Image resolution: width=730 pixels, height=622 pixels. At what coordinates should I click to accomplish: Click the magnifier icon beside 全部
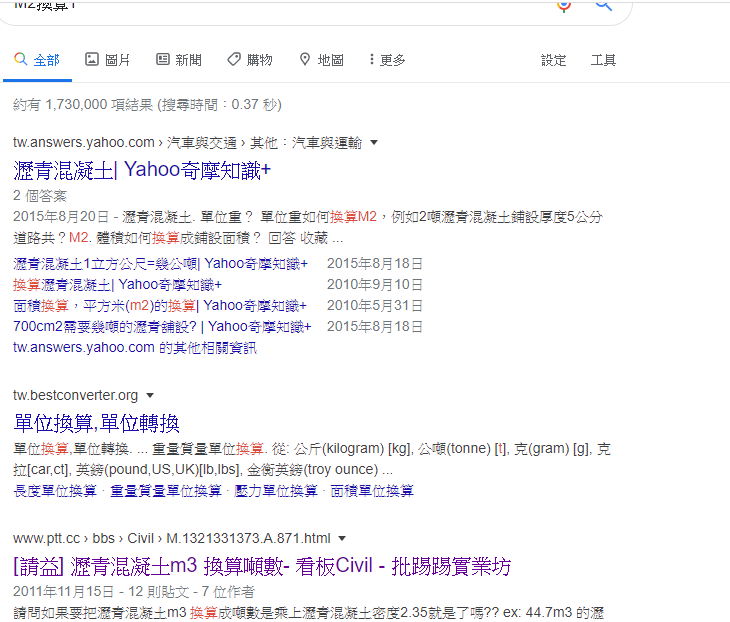tap(20, 59)
